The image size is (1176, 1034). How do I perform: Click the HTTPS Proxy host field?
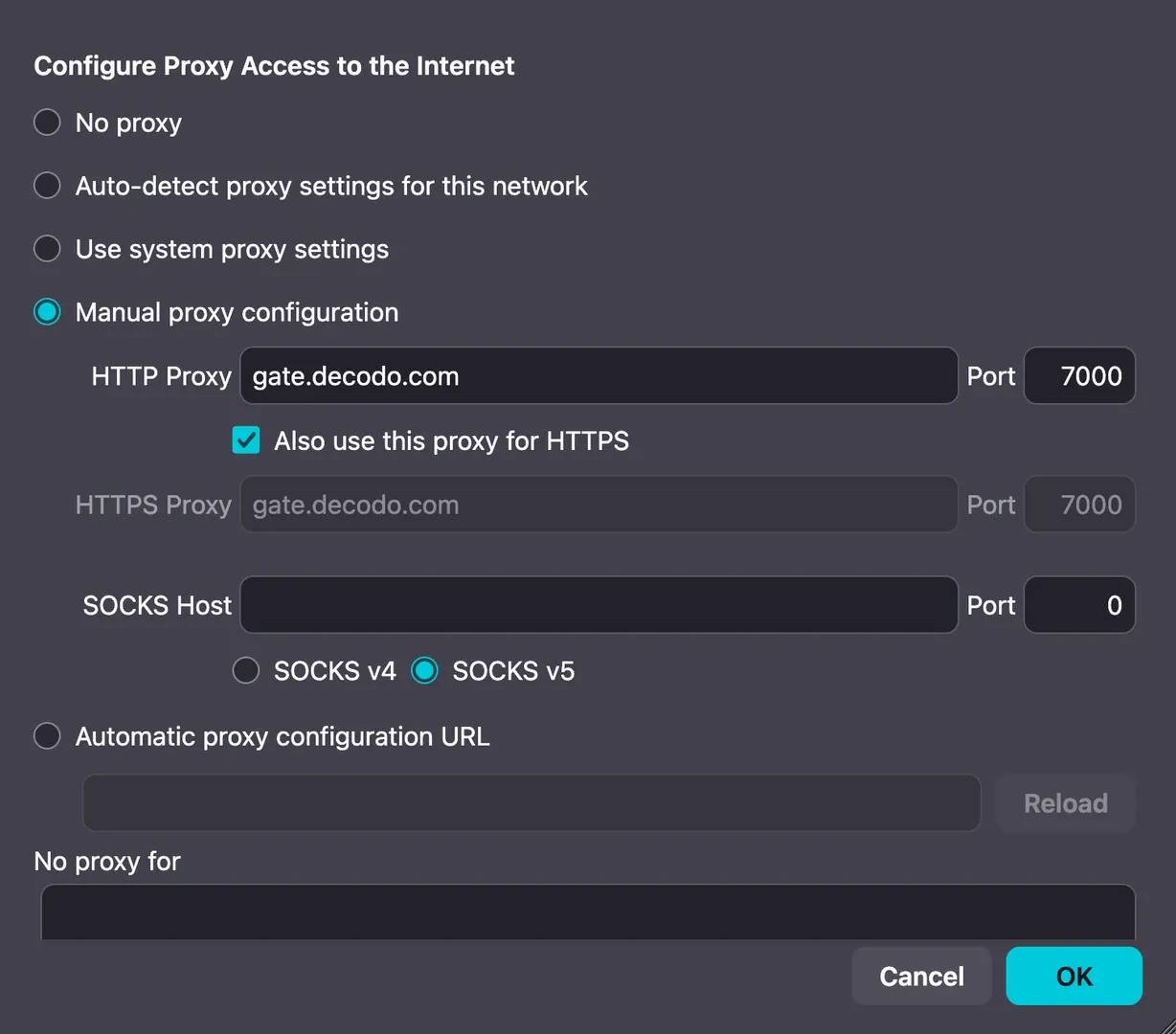pos(599,505)
